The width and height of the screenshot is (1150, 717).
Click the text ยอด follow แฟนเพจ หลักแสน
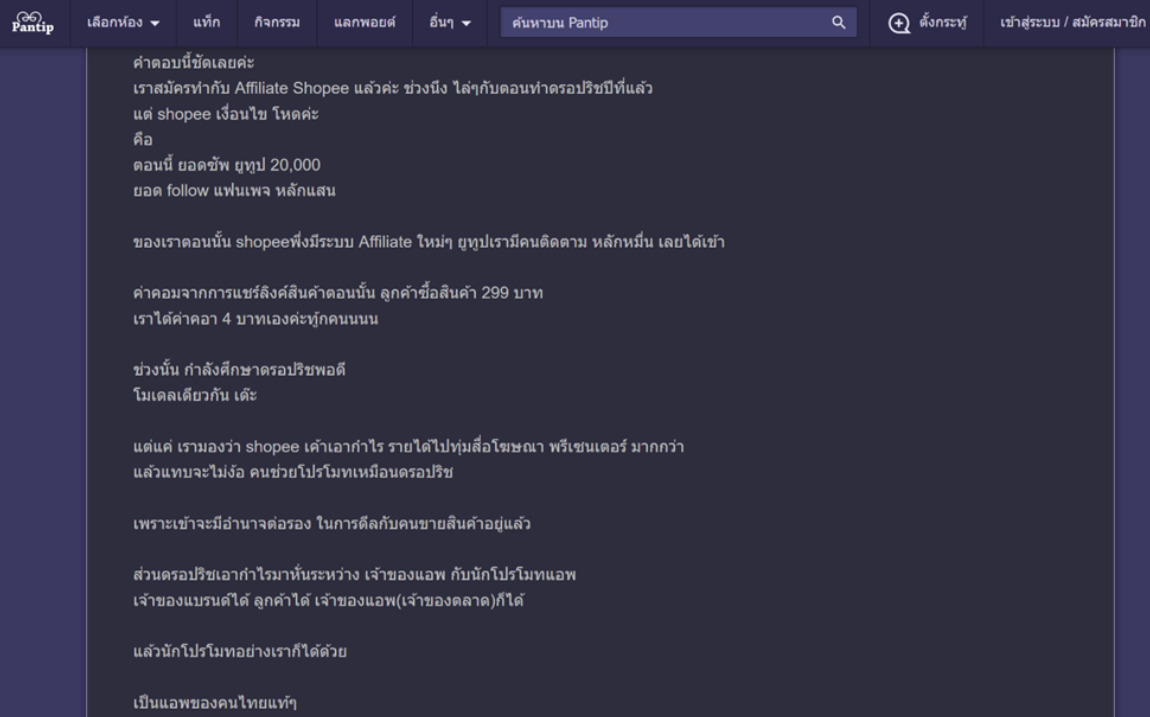(x=234, y=191)
